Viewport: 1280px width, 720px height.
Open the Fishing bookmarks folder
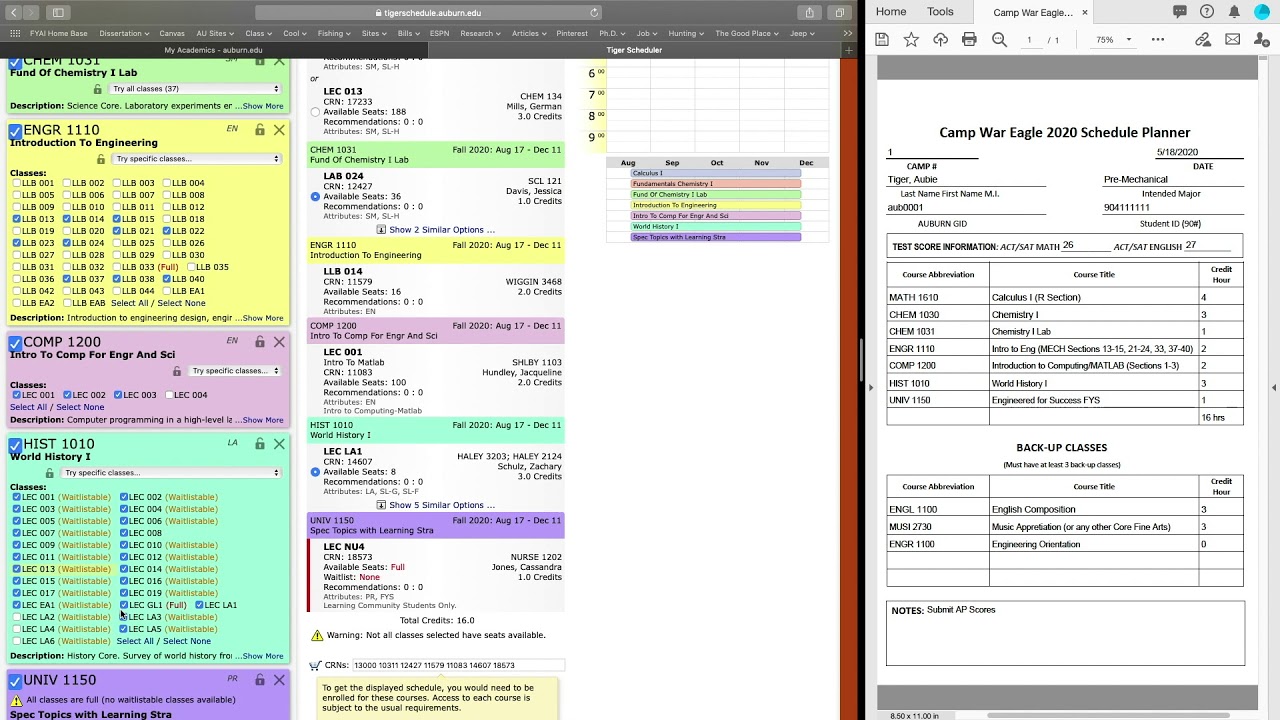coord(333,33)
